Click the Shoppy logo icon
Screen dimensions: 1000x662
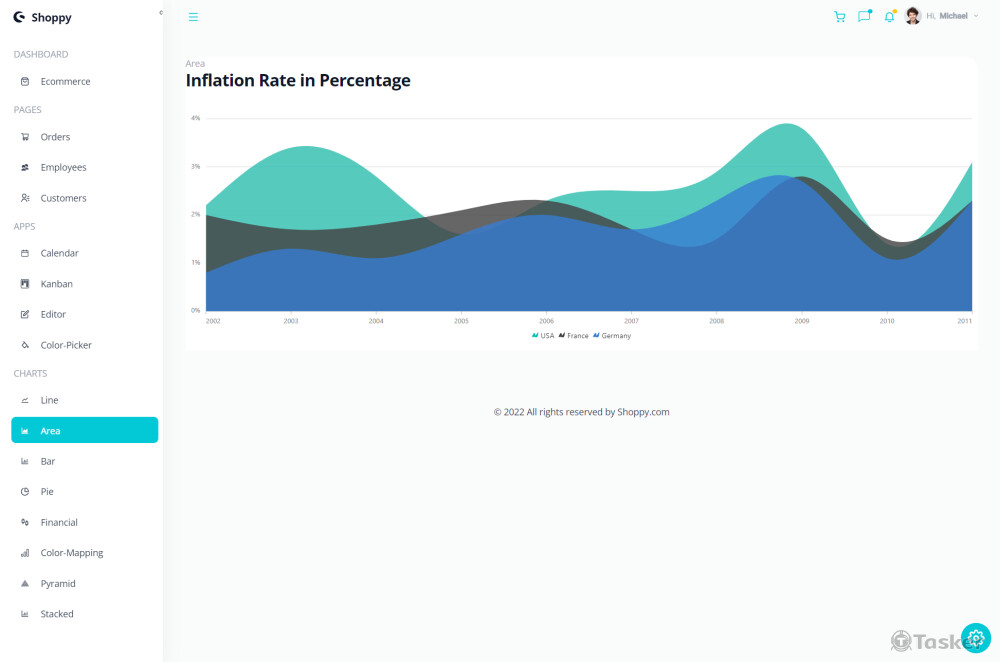pos(19,17)
